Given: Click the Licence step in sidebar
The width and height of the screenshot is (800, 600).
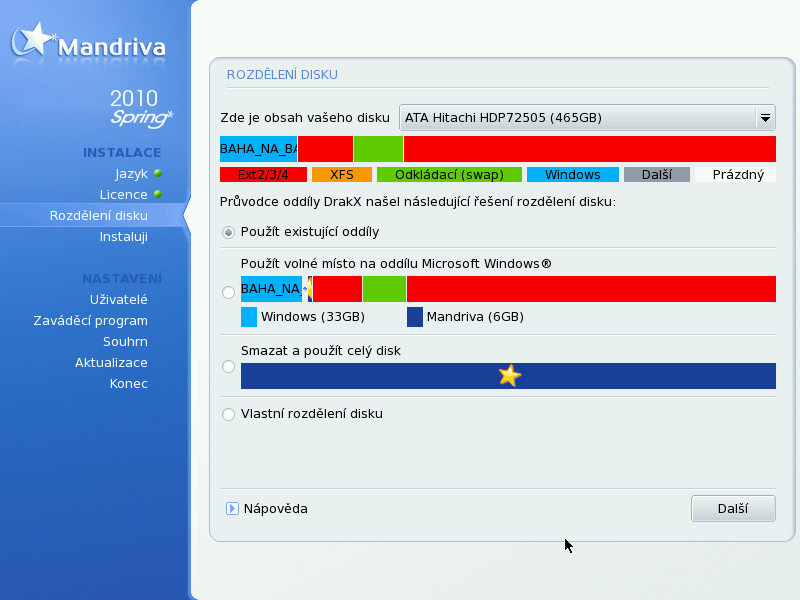Looking at the screenshot, I should 123,195.
